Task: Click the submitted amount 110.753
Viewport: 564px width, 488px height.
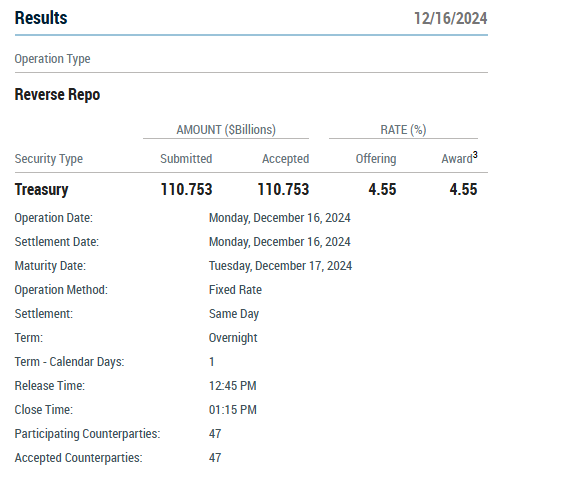Action: pos(186,190)
